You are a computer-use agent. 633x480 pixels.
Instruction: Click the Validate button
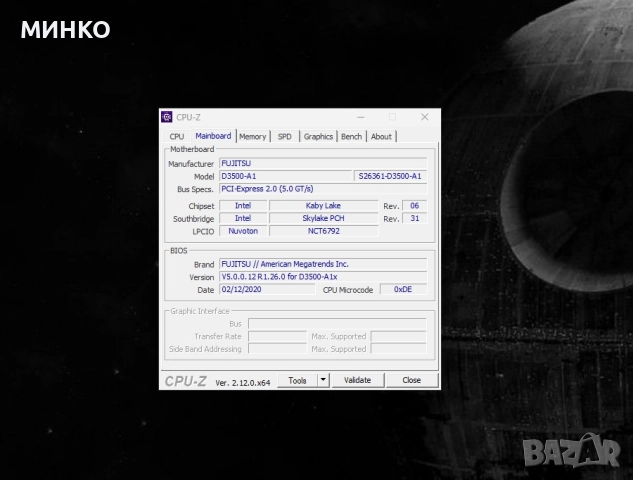pos(357,380)
